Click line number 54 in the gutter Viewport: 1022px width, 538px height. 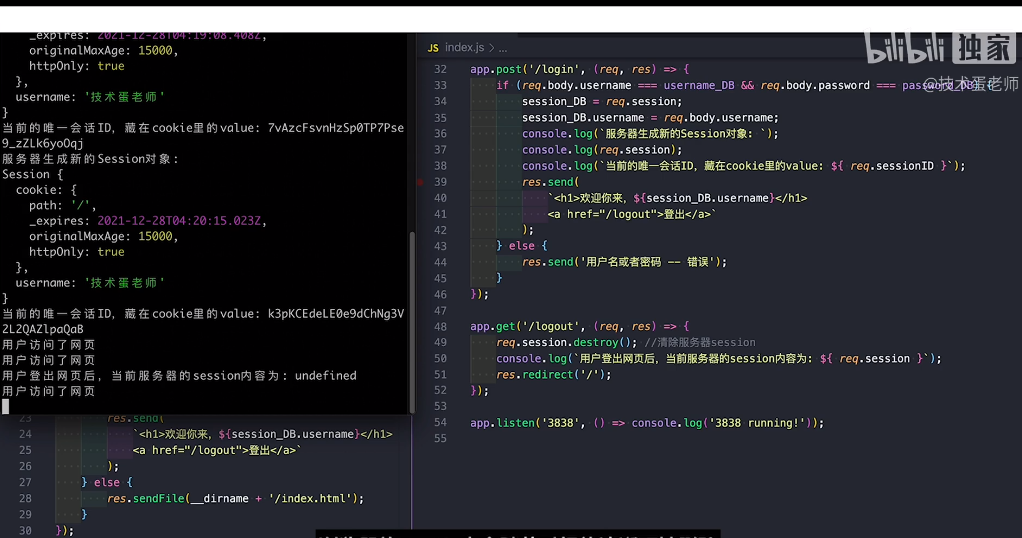[441, 423]
